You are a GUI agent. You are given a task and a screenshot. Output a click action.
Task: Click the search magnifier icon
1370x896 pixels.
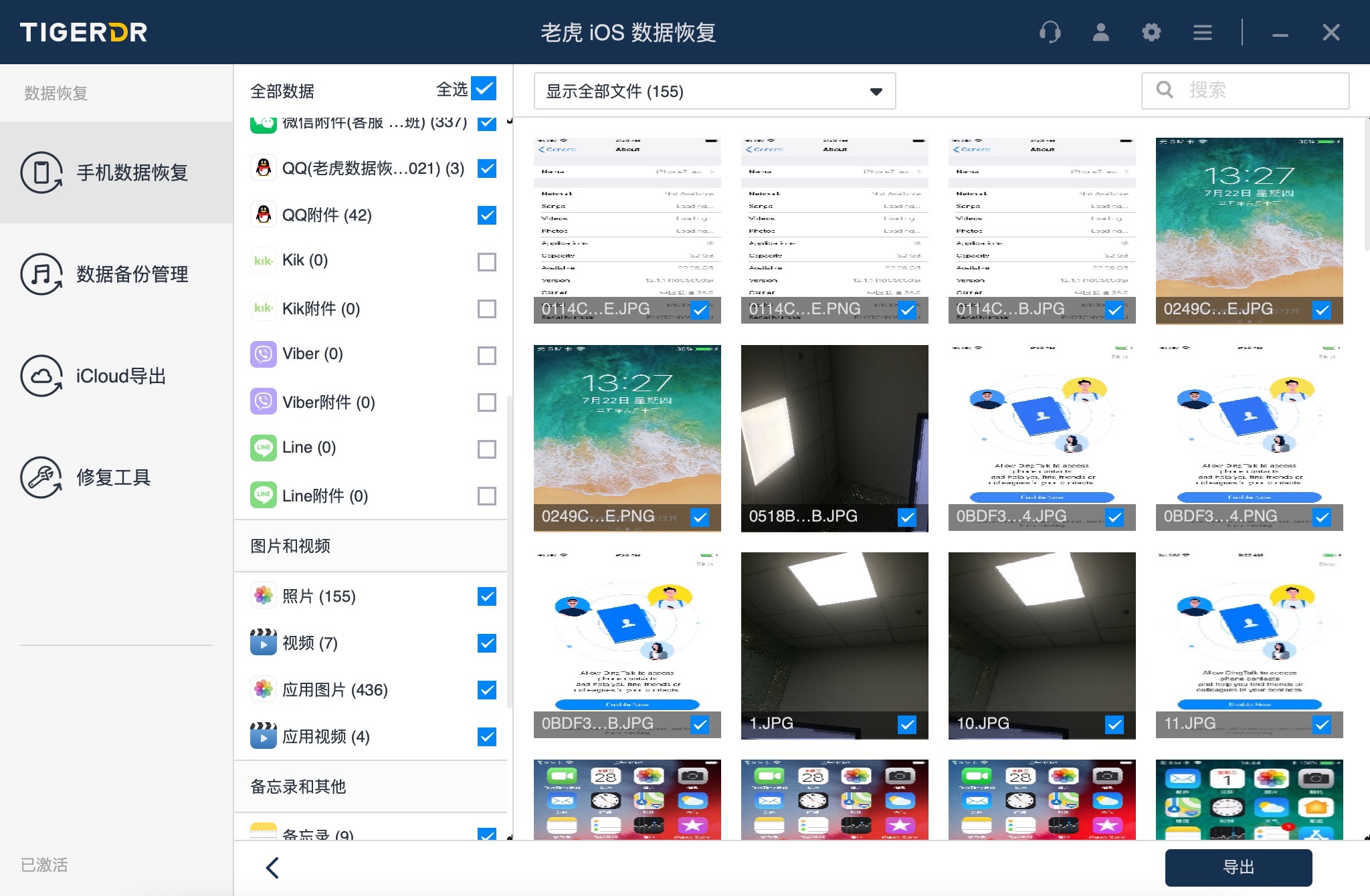click(1165, 90)
